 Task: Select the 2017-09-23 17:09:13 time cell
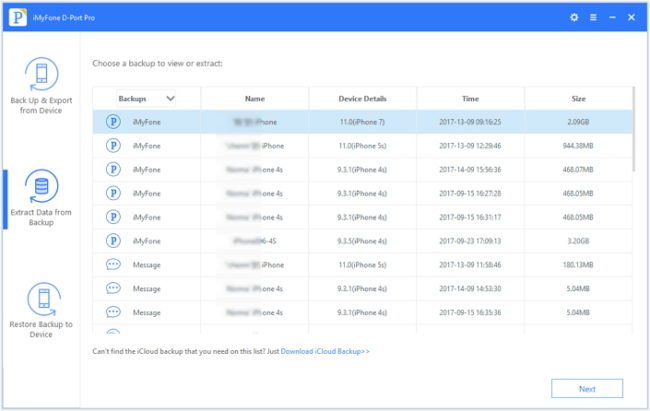tap(470, 241)
